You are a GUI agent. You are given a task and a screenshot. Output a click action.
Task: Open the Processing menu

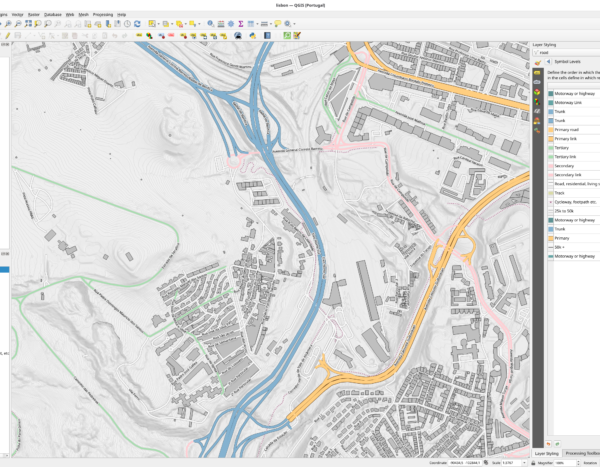tap(103, 15)
